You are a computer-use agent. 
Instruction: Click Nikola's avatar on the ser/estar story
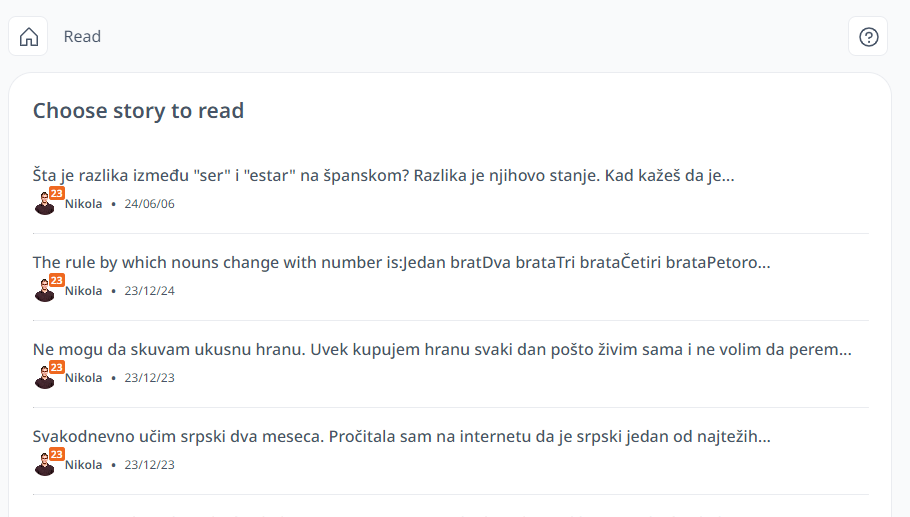click(x=45, y=204)
